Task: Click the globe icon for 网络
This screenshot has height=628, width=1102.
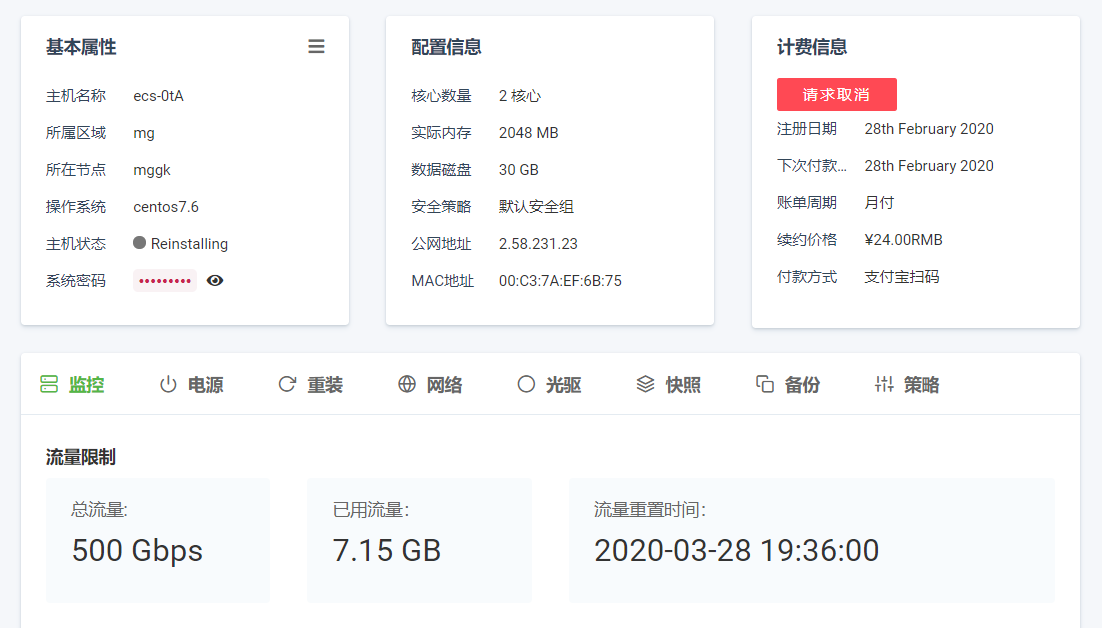Action: [x=407, y=385]
